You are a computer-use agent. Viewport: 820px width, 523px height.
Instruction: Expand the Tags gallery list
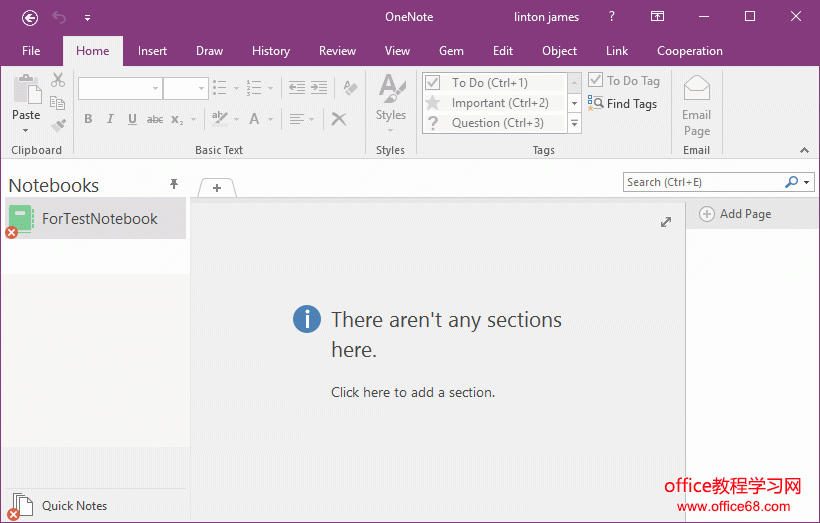[574, 123]
